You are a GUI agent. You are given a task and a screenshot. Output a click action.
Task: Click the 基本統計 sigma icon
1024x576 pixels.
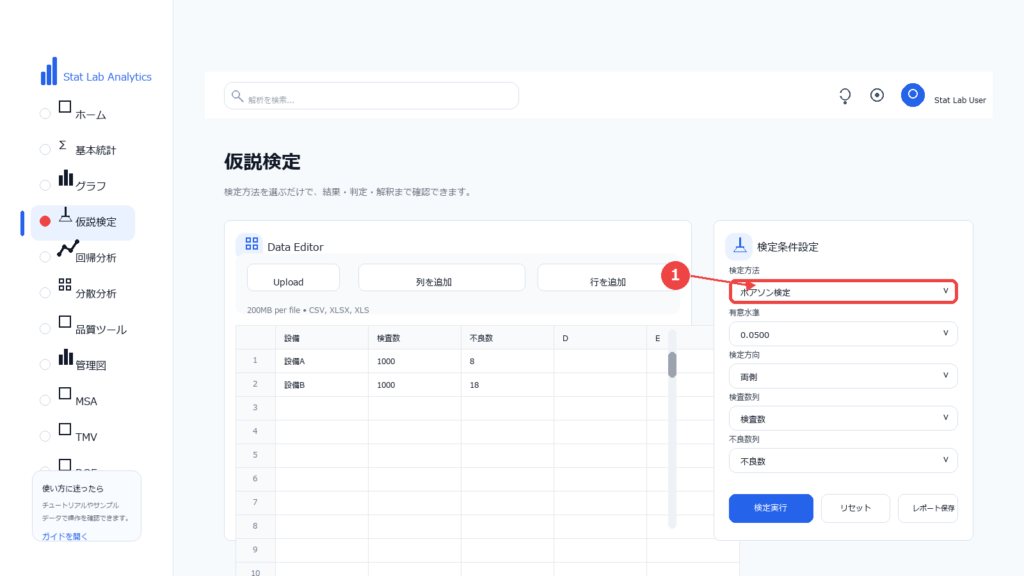pos(63,144)
